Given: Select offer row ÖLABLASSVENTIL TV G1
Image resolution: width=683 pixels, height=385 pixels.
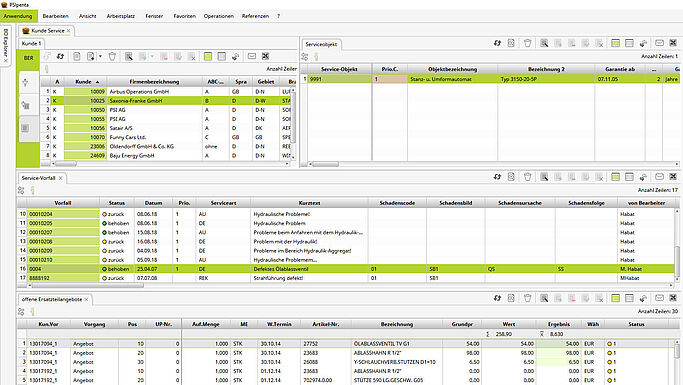Looking at the screenshot, I should pos(346,344).
